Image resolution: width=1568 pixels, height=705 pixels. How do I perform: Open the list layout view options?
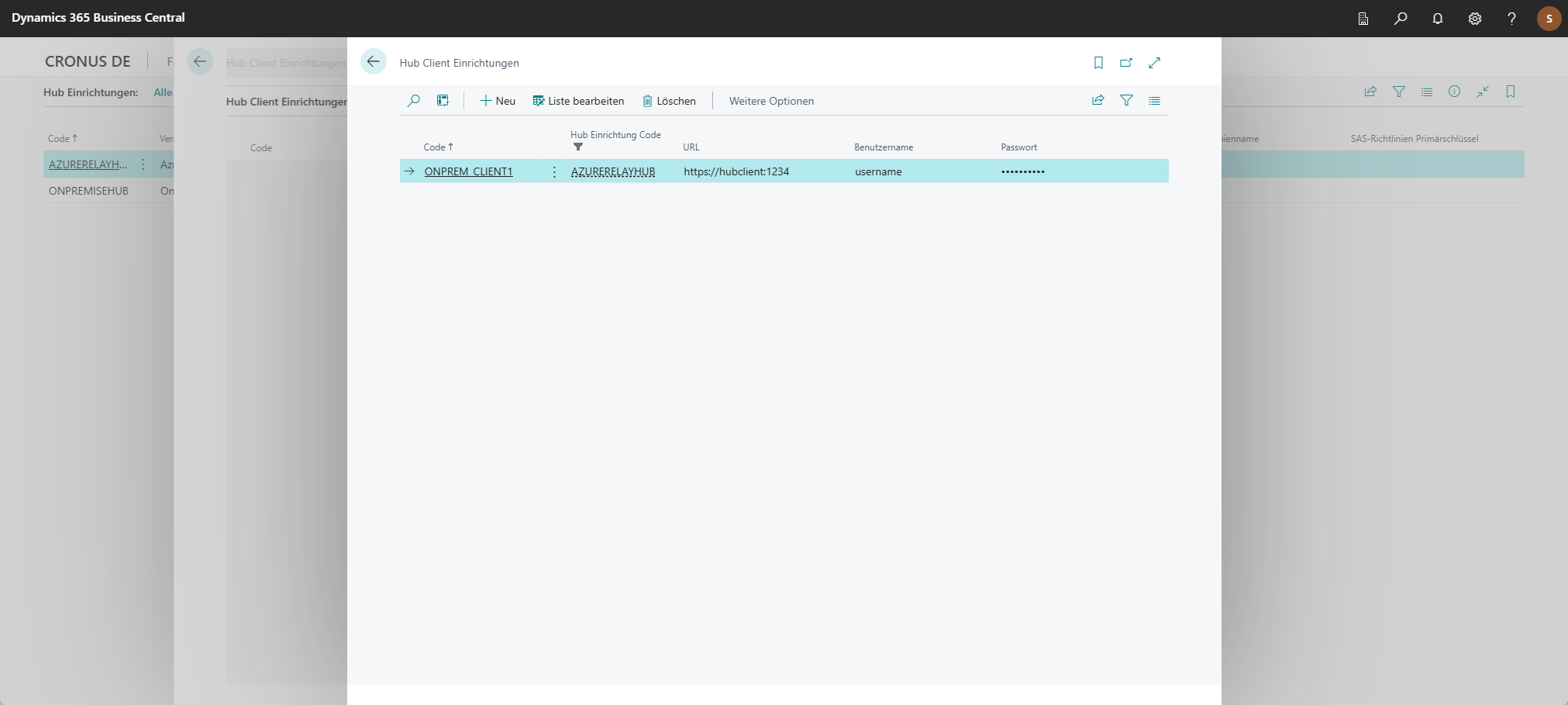[1154, 101]
